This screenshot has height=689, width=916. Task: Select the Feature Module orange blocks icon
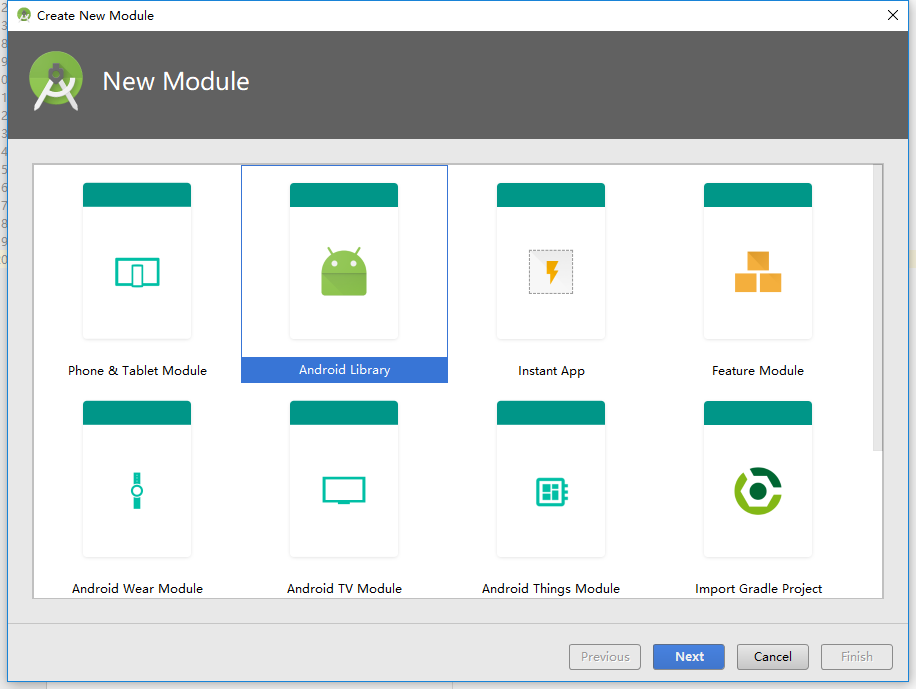click(x=758, y=272)
